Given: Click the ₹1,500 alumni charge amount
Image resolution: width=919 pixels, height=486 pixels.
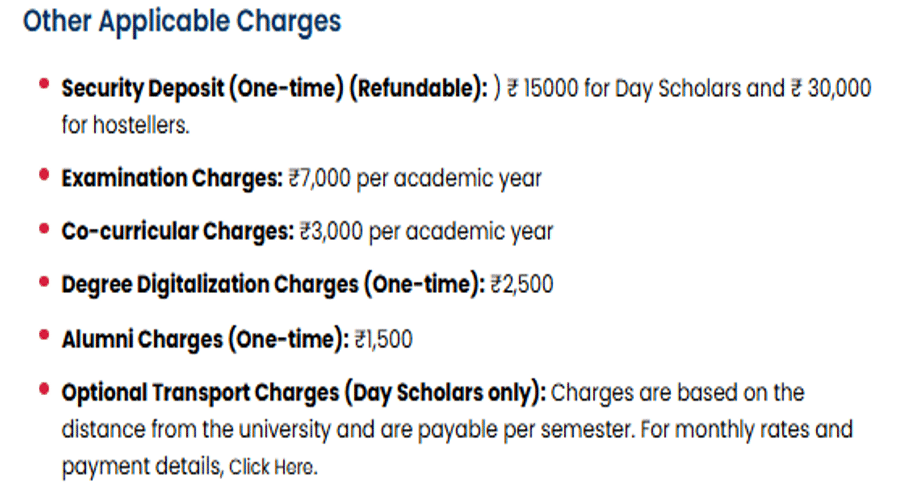Looking at the screenshot, I should click(x=384, y=339).
